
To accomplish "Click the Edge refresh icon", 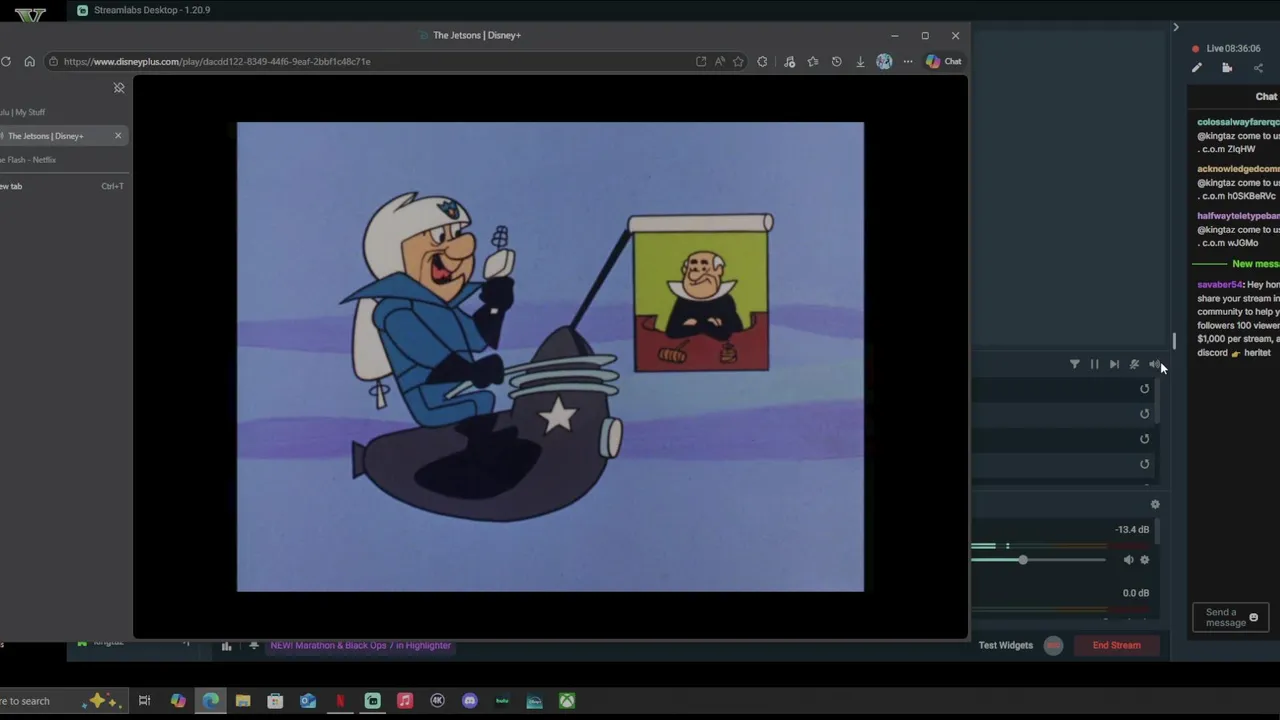I will click(6, 61).
